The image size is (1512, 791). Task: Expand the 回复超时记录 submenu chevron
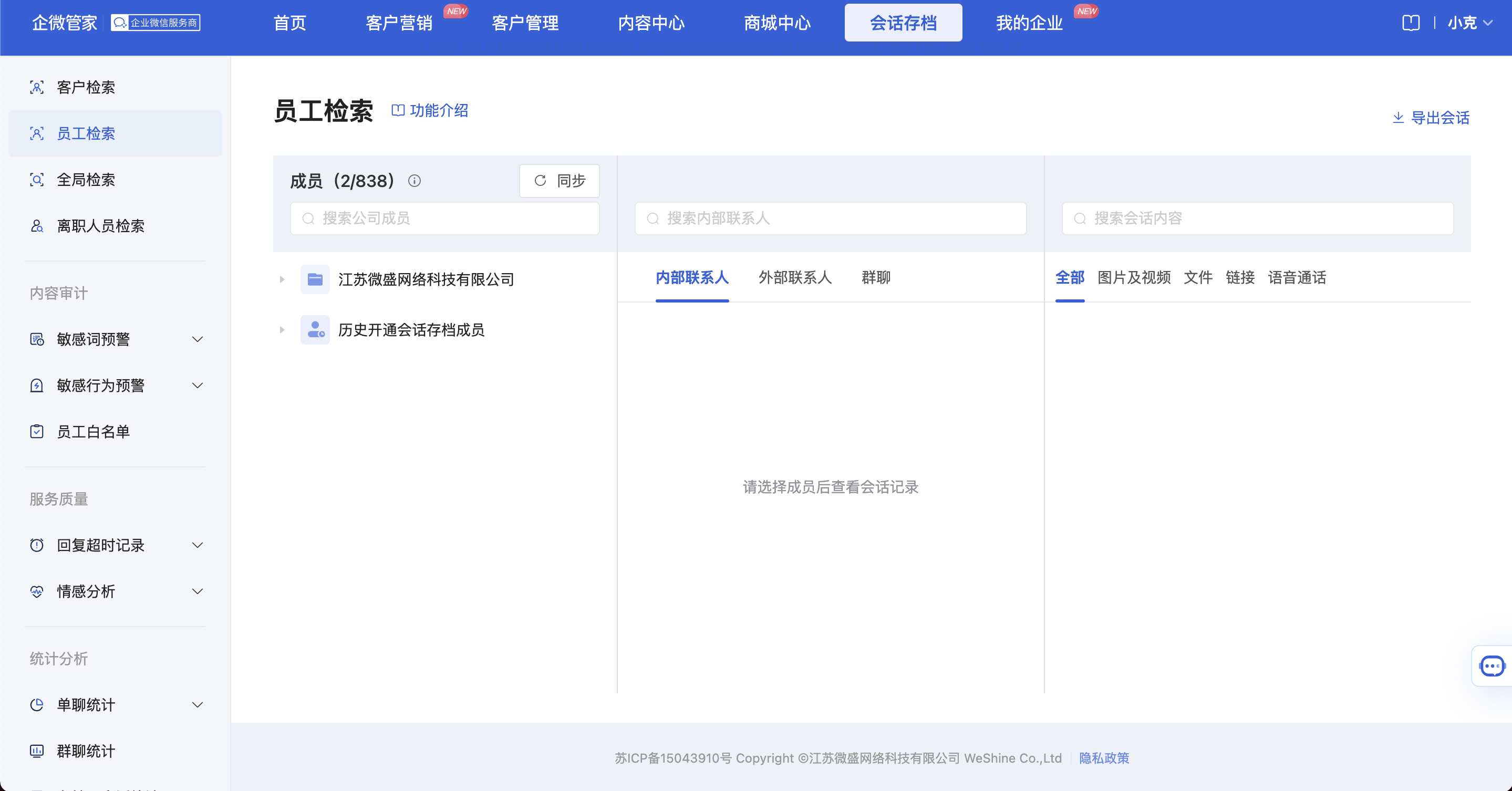pyautogui.click(x=198, y=545)
